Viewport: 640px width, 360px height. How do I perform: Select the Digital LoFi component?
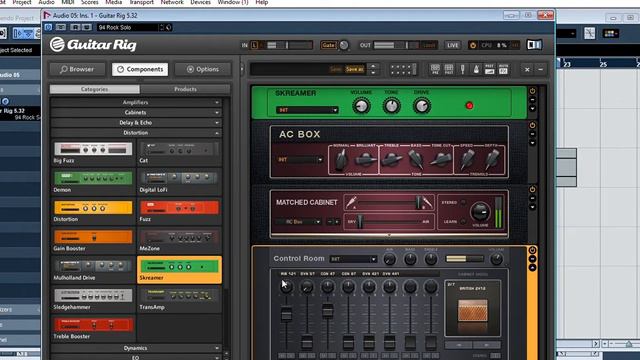(179, 182)
